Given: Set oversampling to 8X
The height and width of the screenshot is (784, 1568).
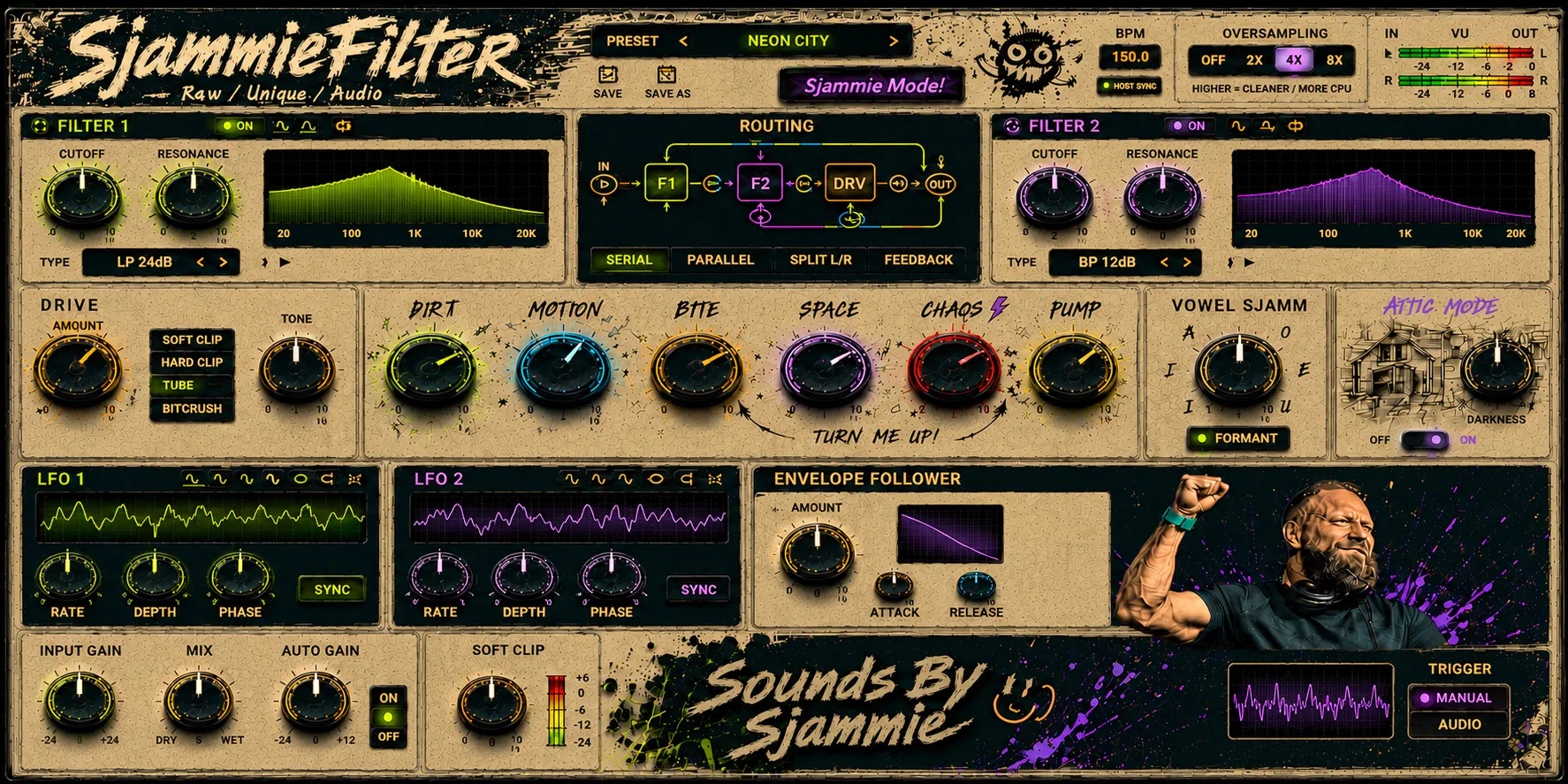Looking at the screenshot, I should [1334, 60].
